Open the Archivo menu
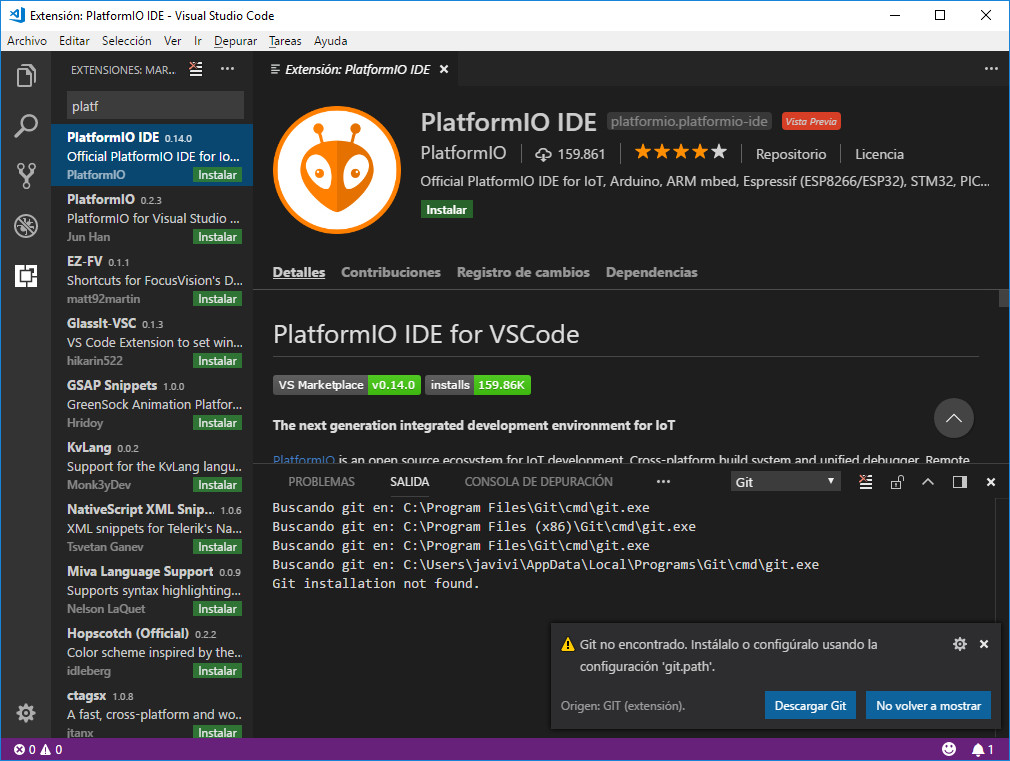Screen dimensions: 1010x761 [27, 41]
